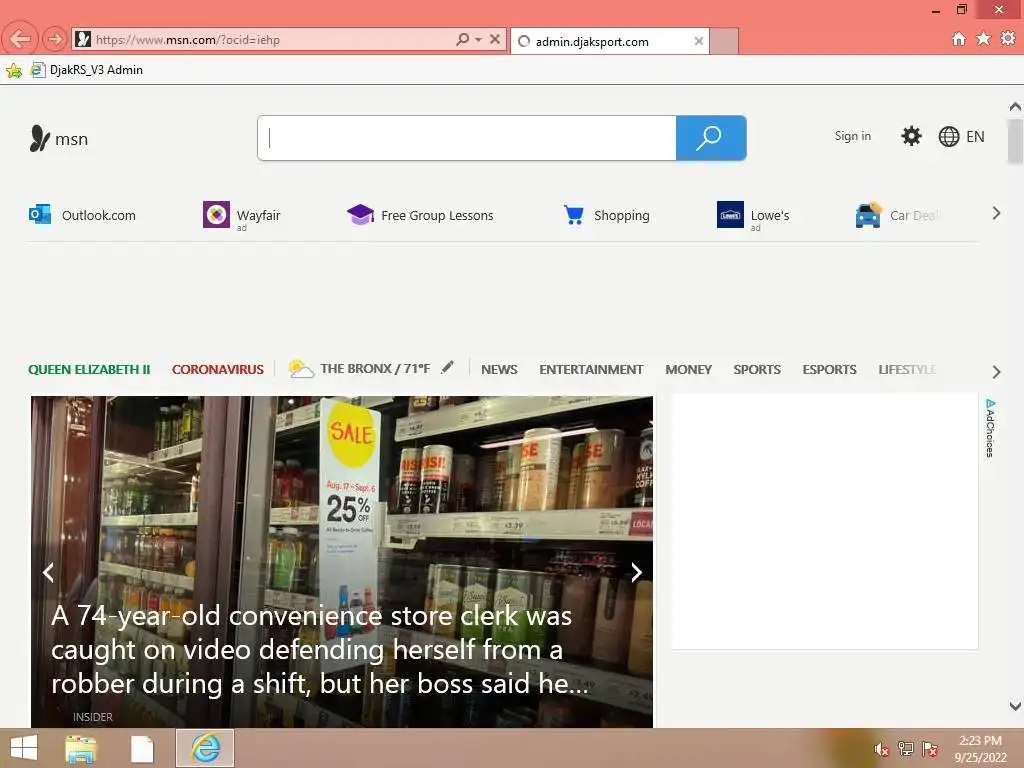
Task: Click the weather sun-cloud icon
Action: pos(300,368)
